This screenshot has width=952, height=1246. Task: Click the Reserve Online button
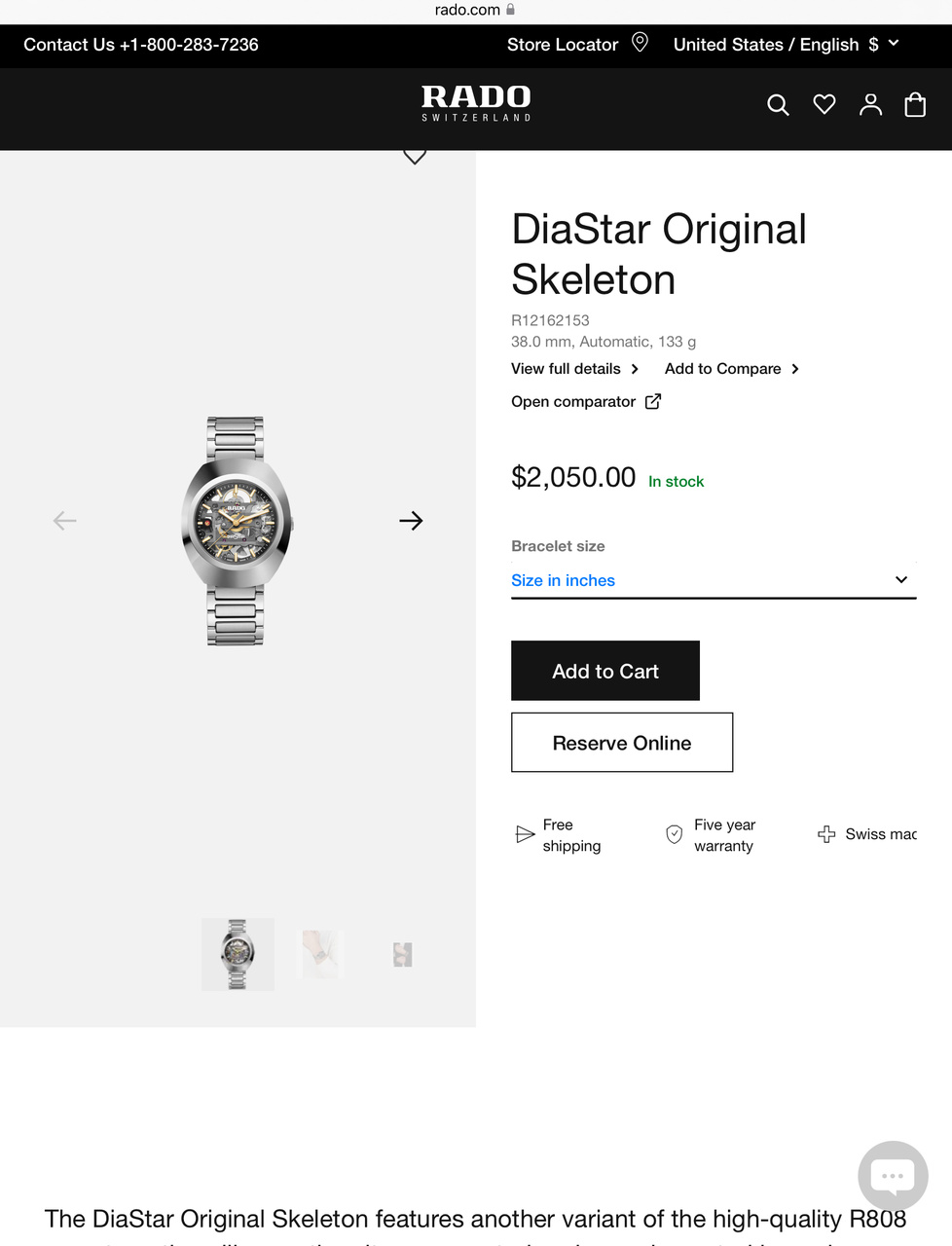[x=622, y=743]
